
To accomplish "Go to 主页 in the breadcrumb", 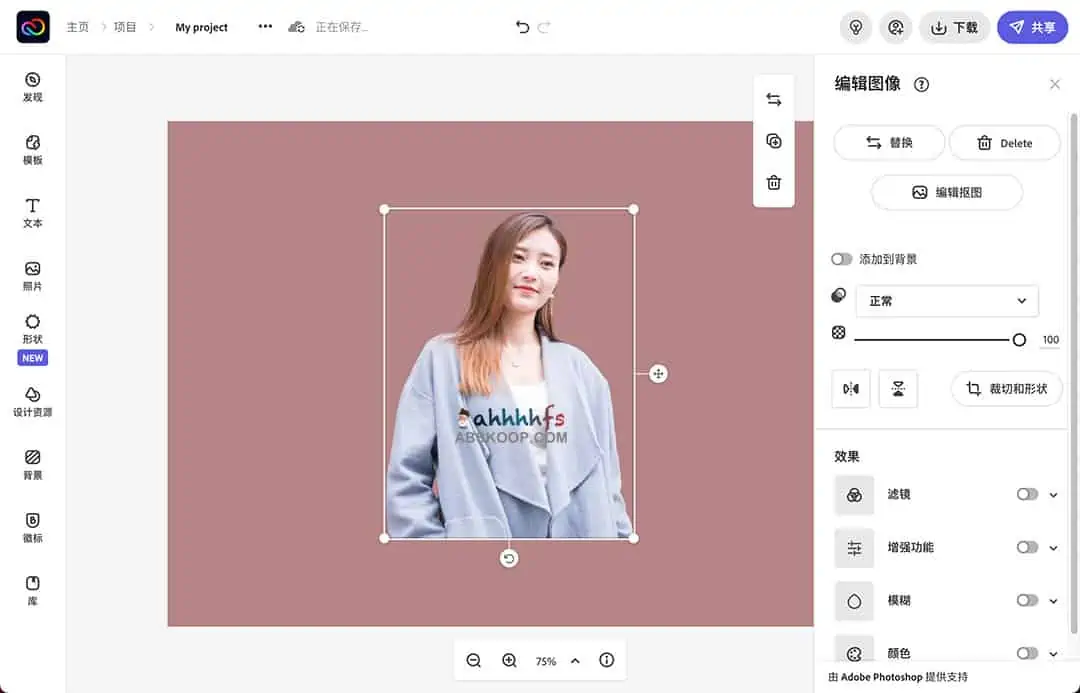I will click(77, 27).
